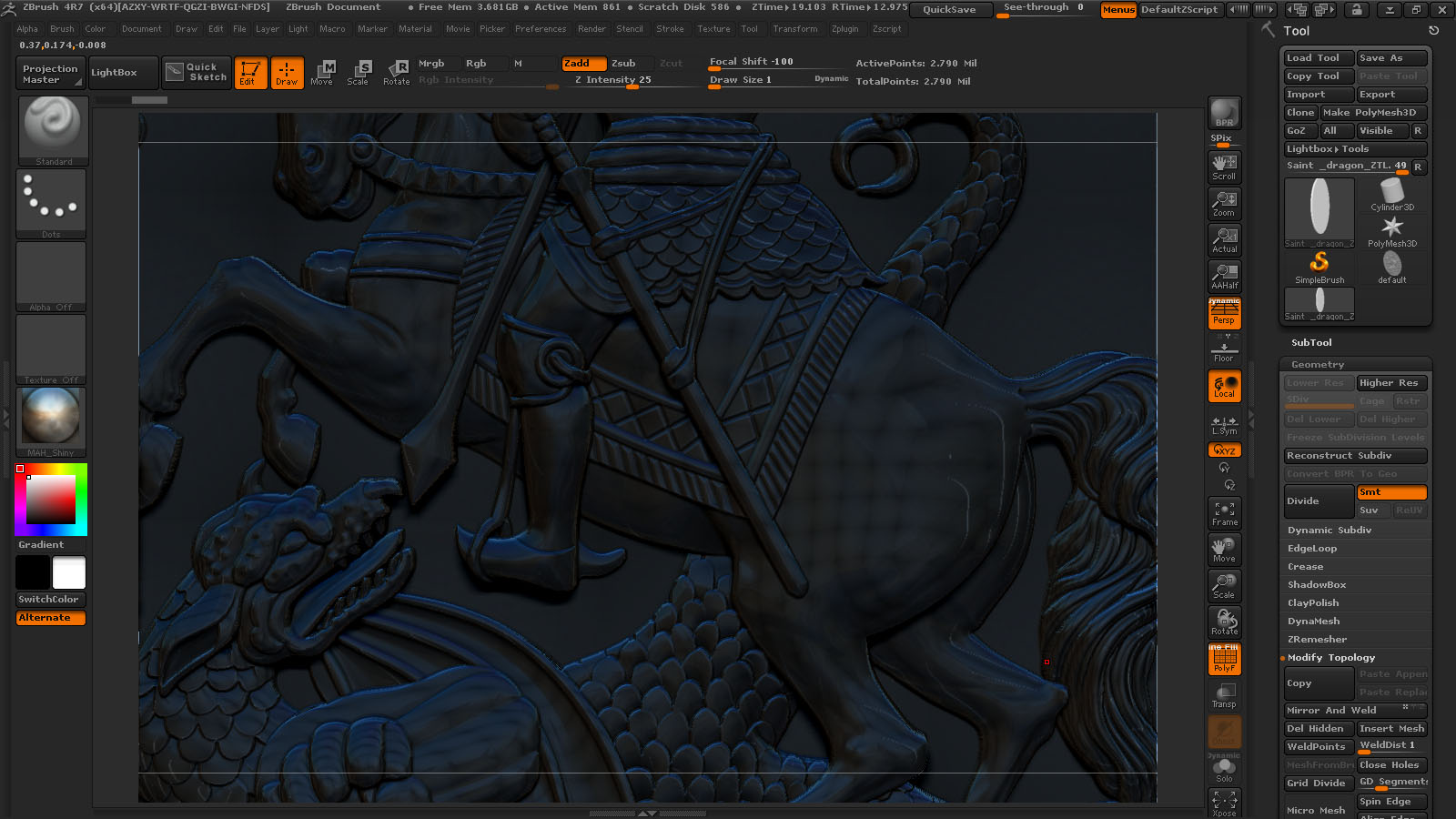Open the Preferences menu

pos(541,29)
